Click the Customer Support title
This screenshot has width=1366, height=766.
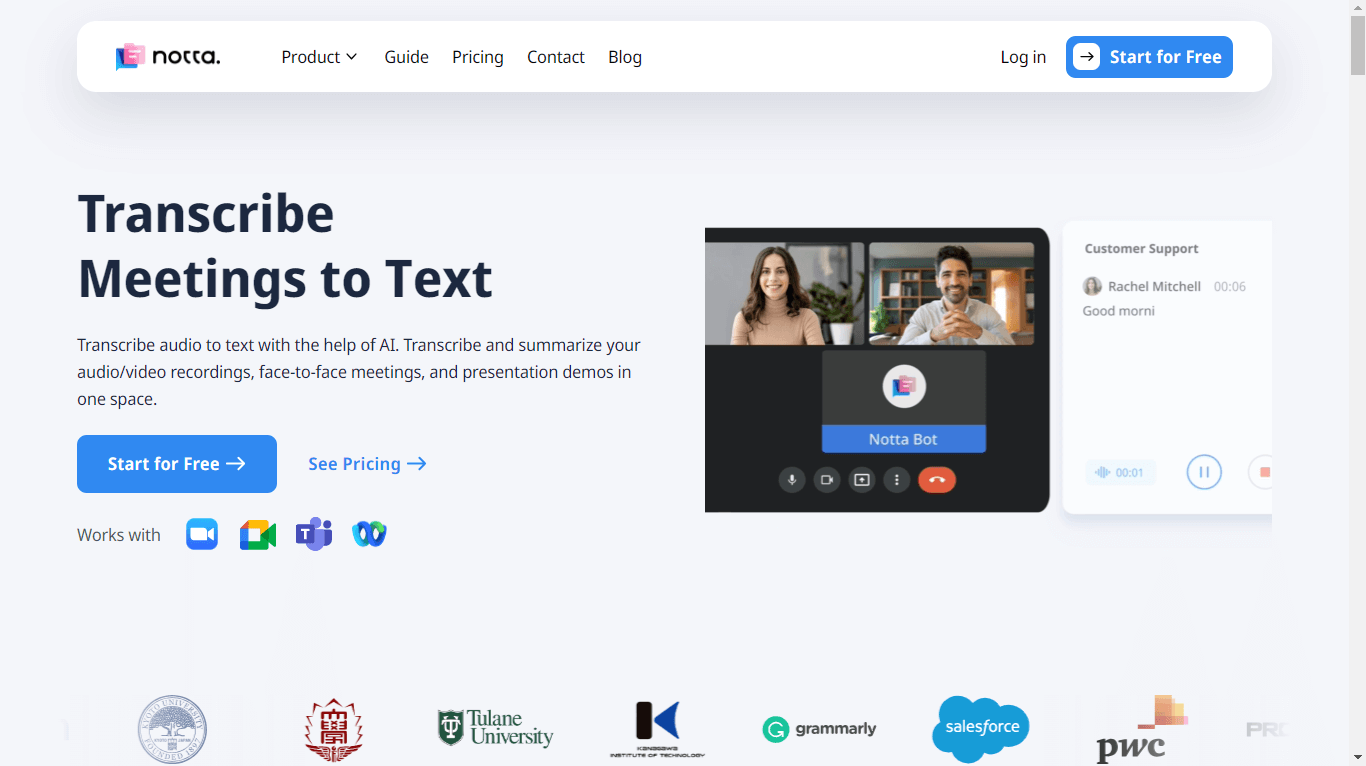1141,249
